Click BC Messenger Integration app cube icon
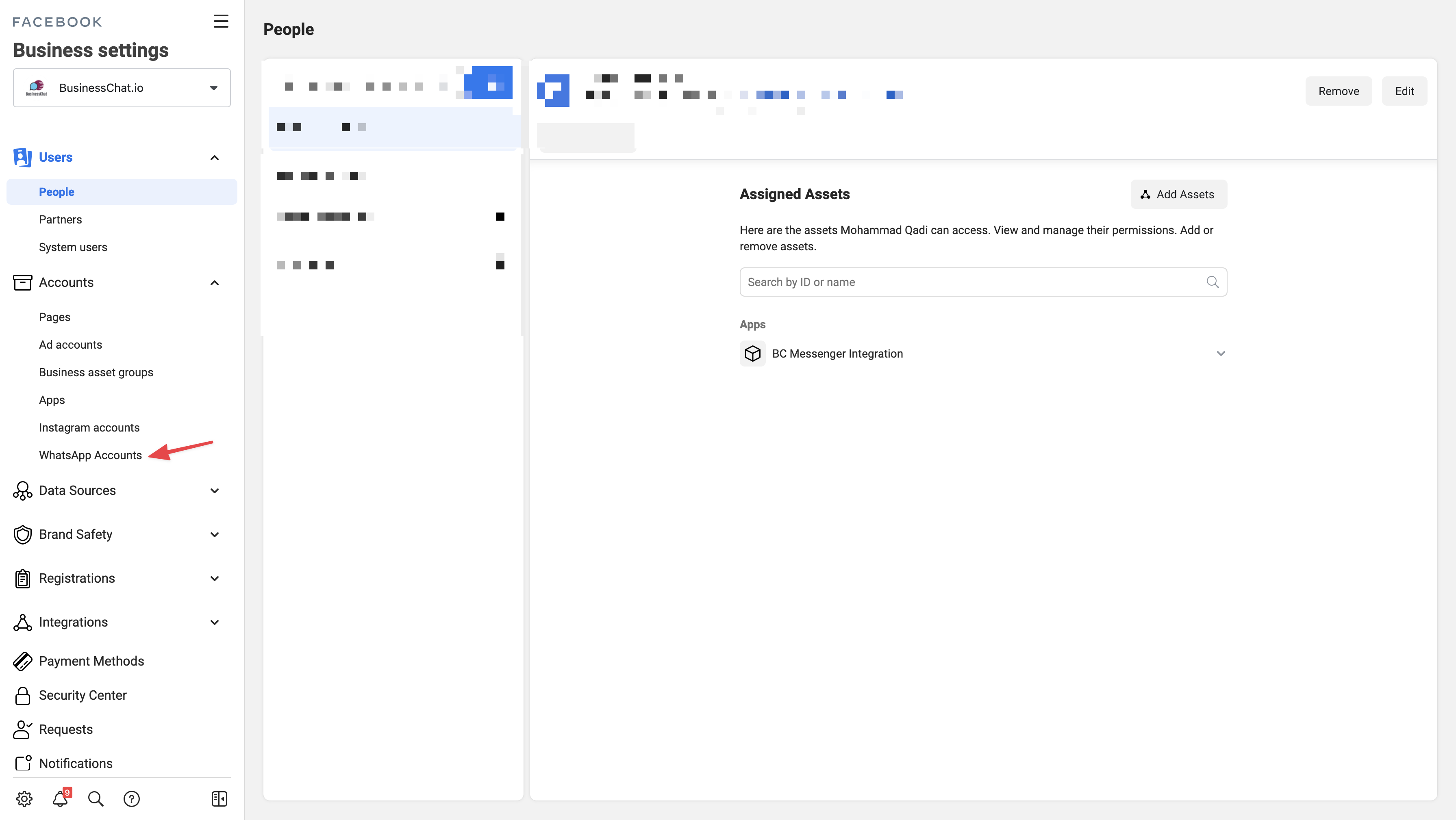 tap(752, 354)
